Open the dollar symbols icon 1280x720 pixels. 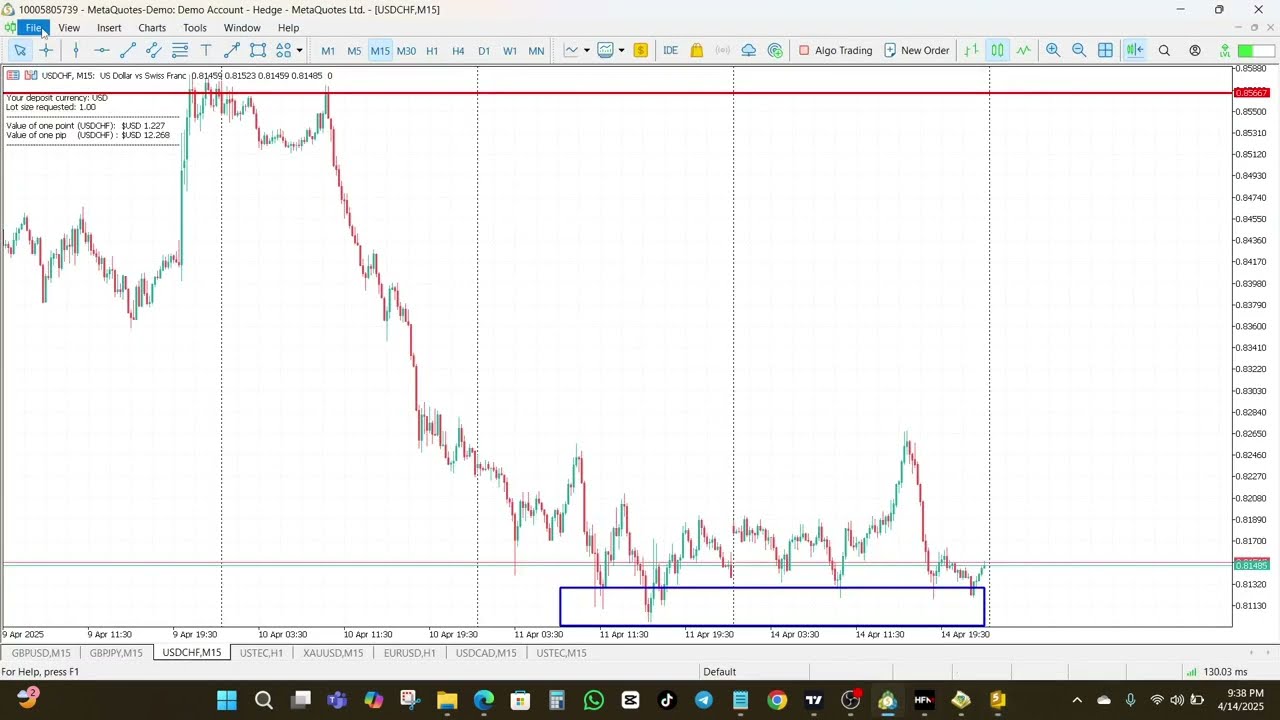(x=641, y=50)
